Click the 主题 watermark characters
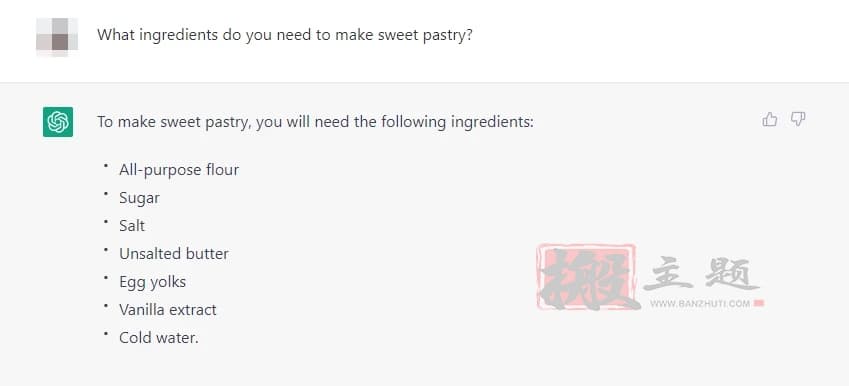 701,274
